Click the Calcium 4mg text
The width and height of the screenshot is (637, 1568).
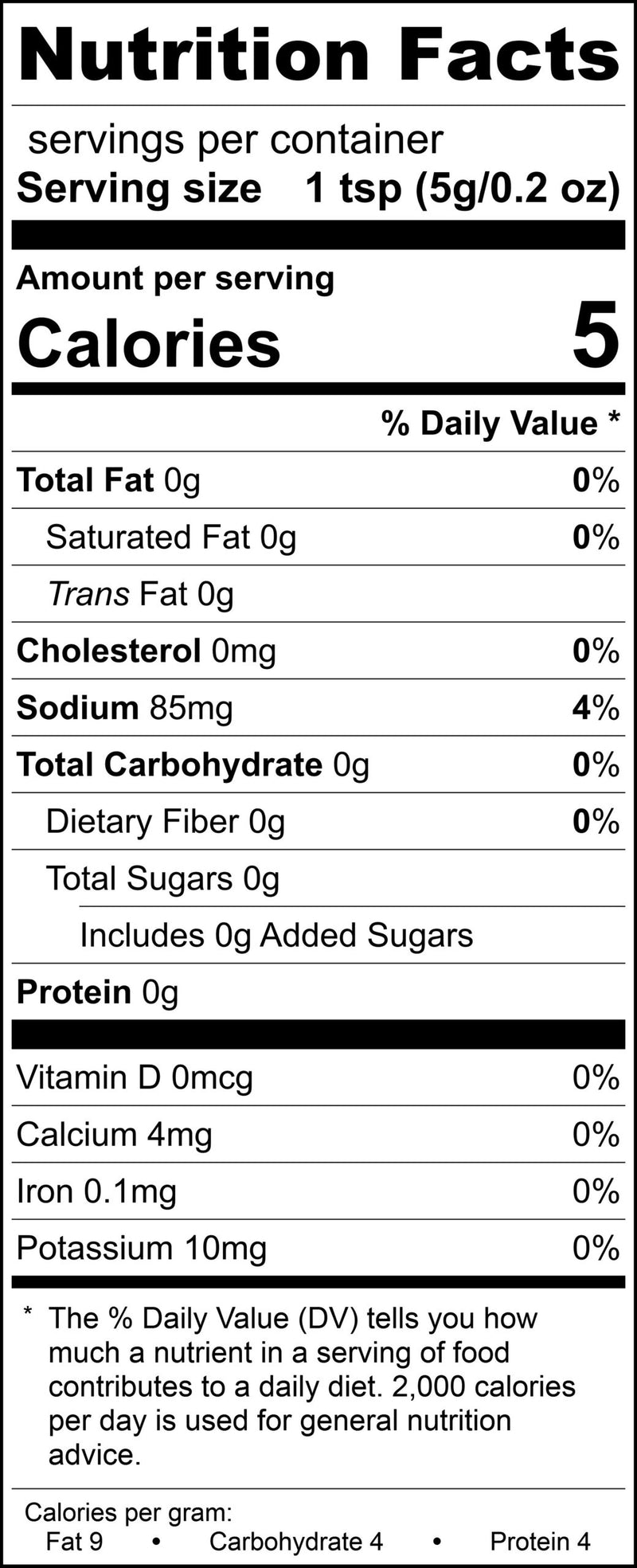click(115, 1135)
